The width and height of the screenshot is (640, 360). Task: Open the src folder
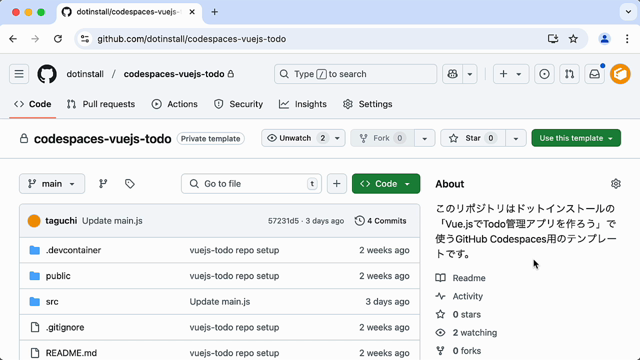click(x=52, y=302)
